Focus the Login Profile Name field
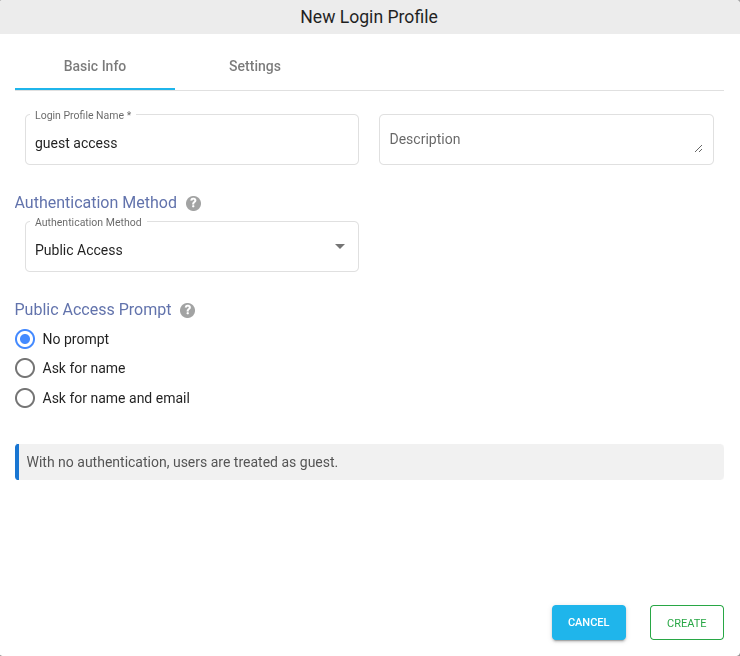 tap(191, 143)
